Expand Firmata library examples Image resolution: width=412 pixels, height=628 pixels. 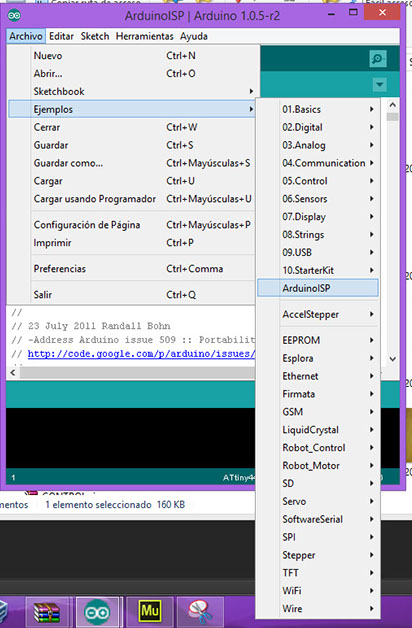pyautogui.click(x=318, y=394)
